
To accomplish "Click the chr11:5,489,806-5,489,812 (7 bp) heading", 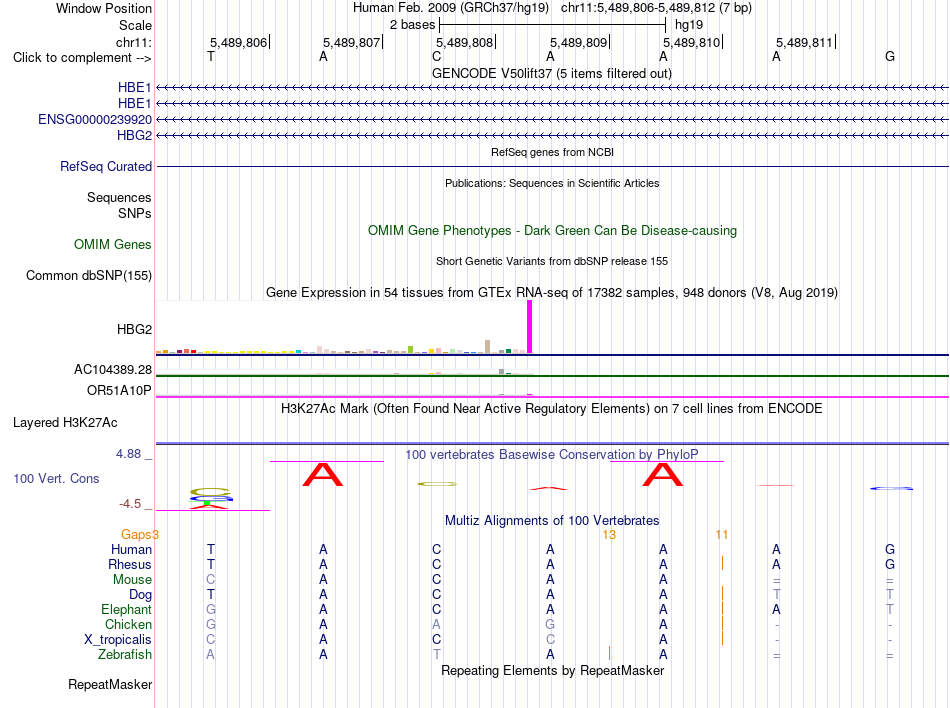I will (656, 8).
